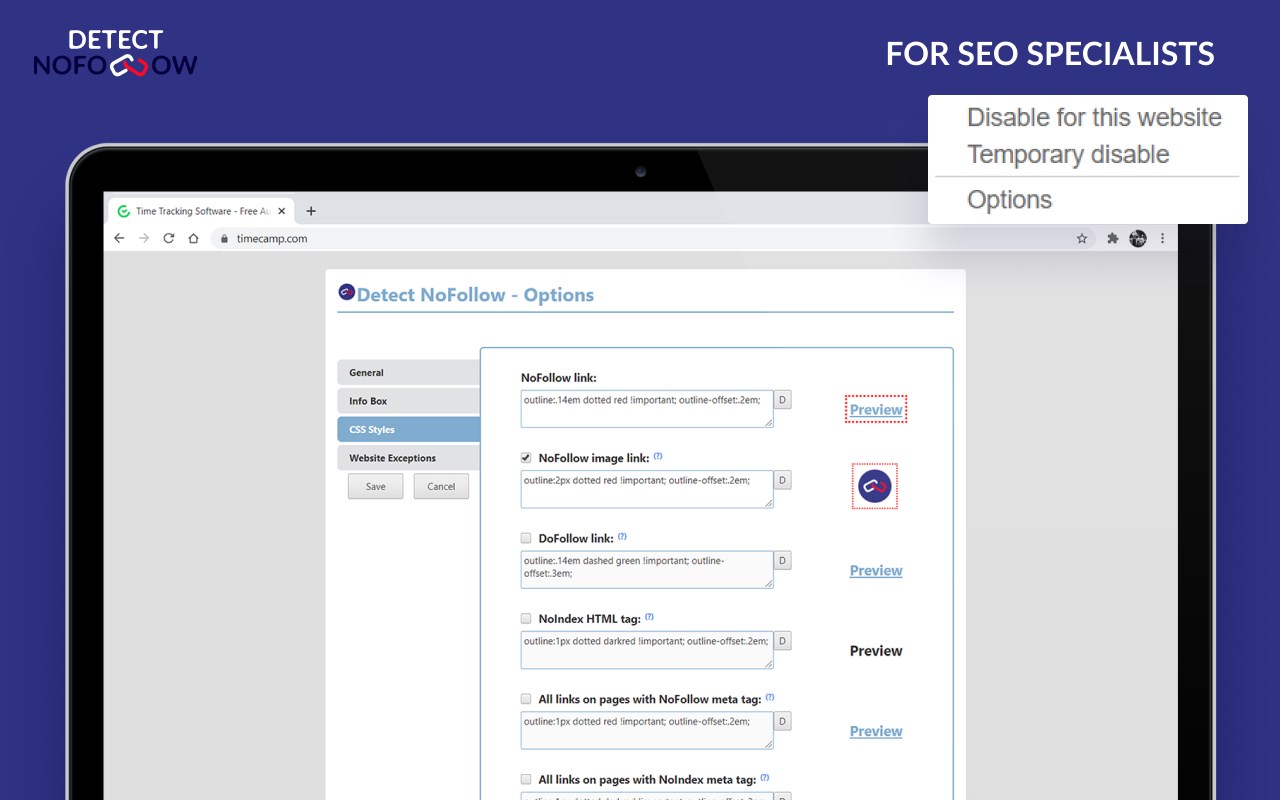
Task: Go to the browser home page
Action: click(194, 239)
